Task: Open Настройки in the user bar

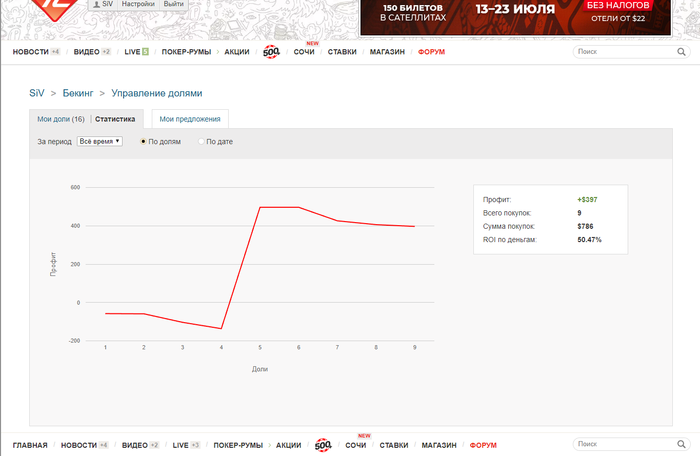Action: (138, 4)
